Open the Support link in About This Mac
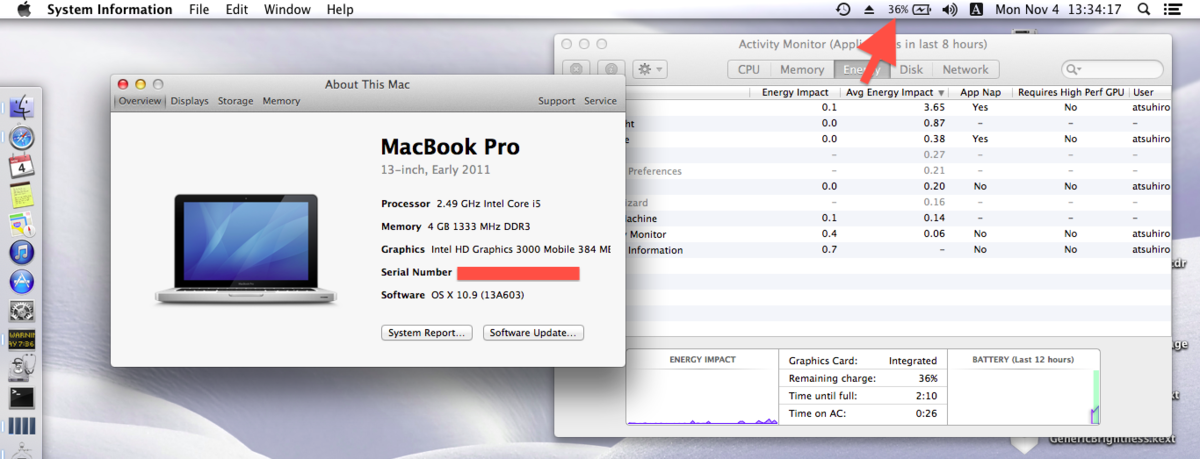The width and height of the screenshot is (1200, 459). (x=556, y=101)
